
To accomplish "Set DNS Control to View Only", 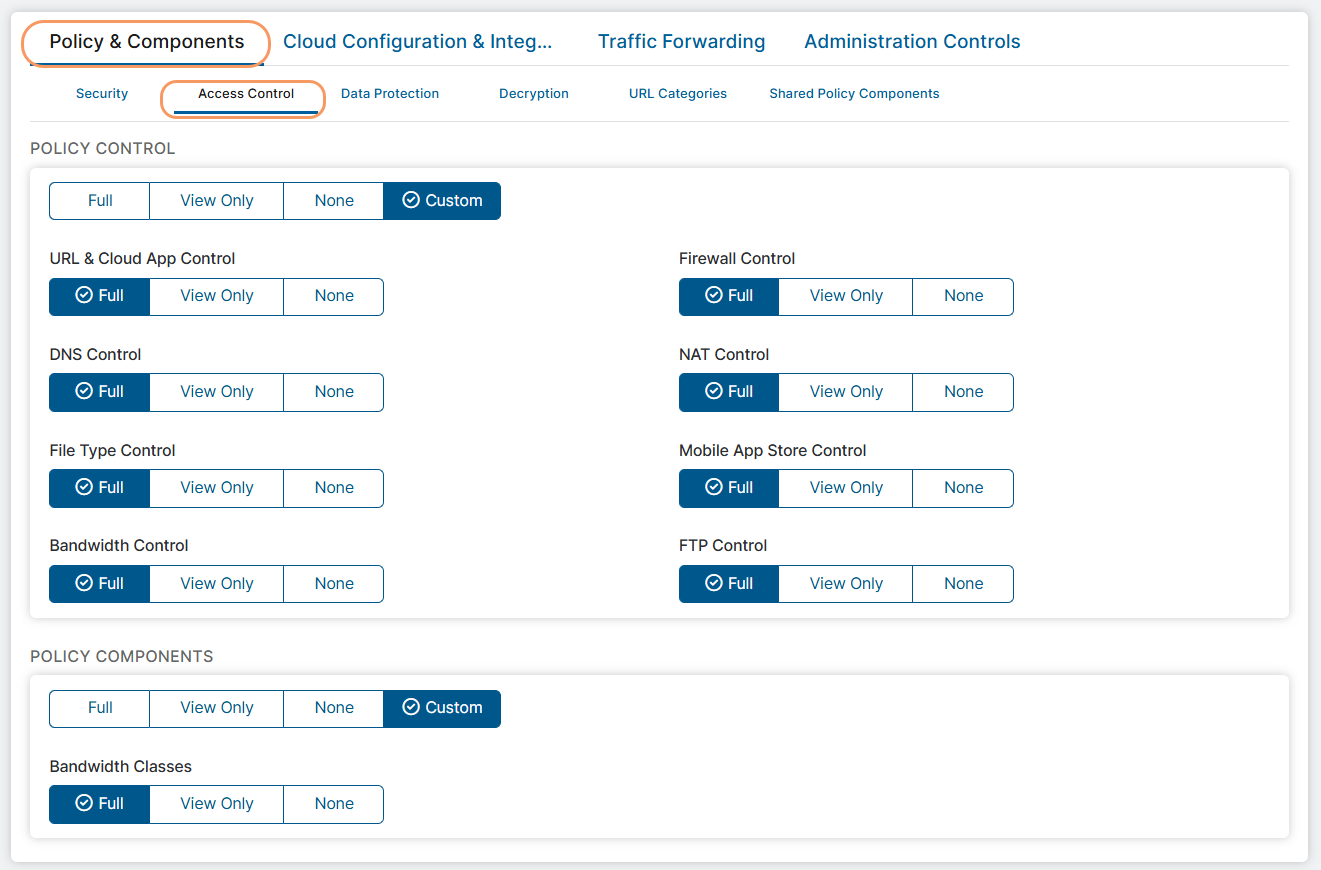I will (x=217, y=392).
